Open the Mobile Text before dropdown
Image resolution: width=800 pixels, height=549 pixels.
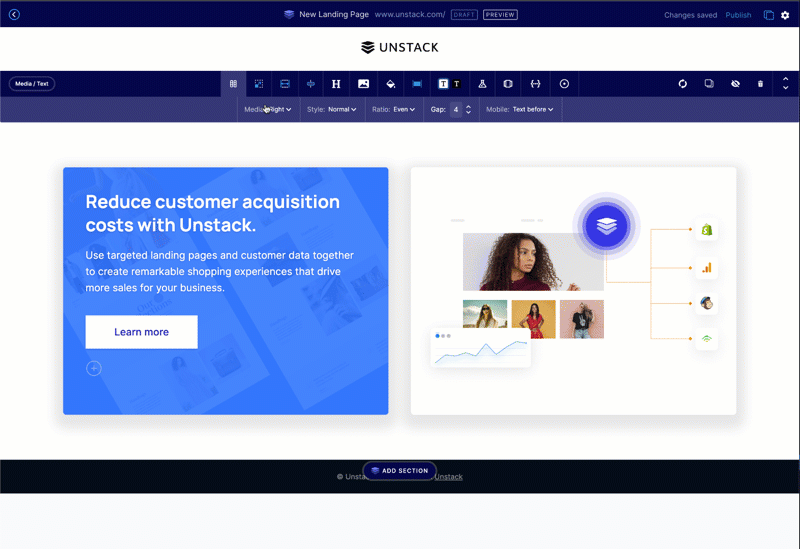pyautogui.click(x=519, y=109)
